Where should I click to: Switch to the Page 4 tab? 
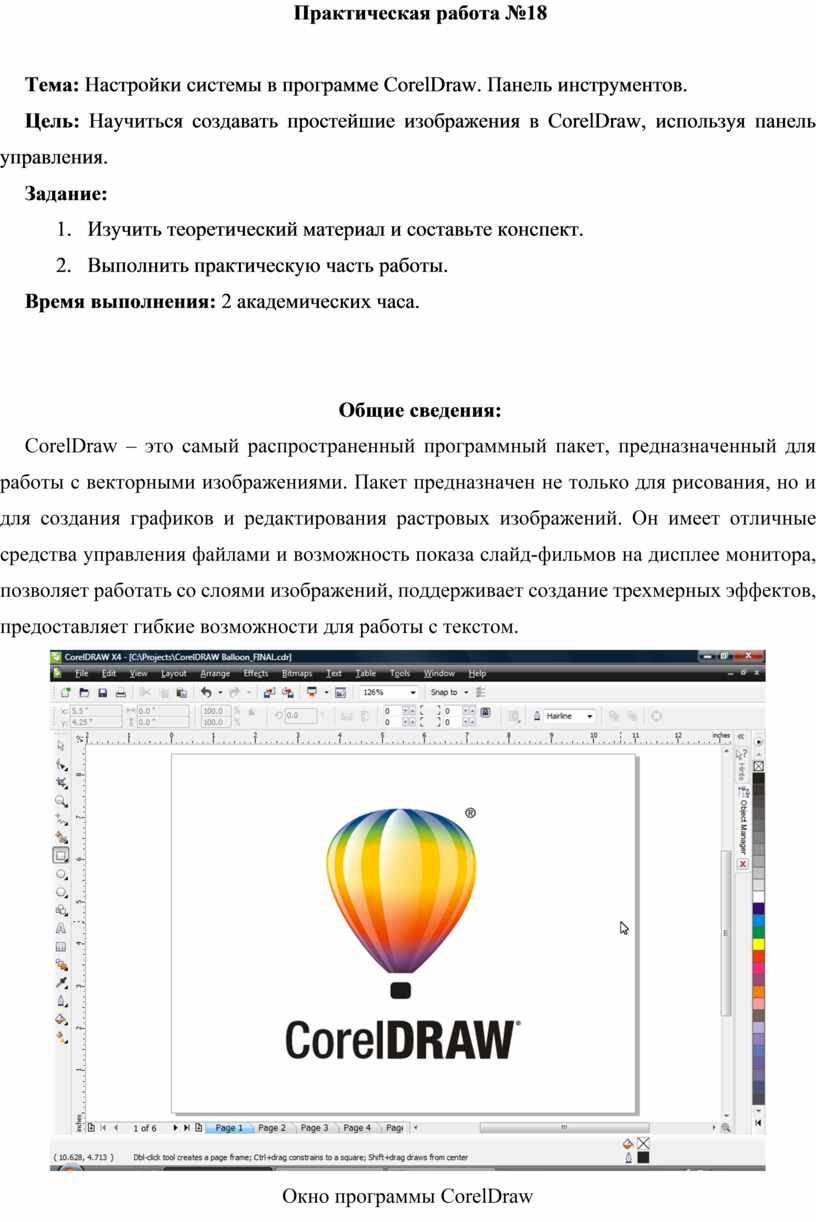(x=357, y=1128)
